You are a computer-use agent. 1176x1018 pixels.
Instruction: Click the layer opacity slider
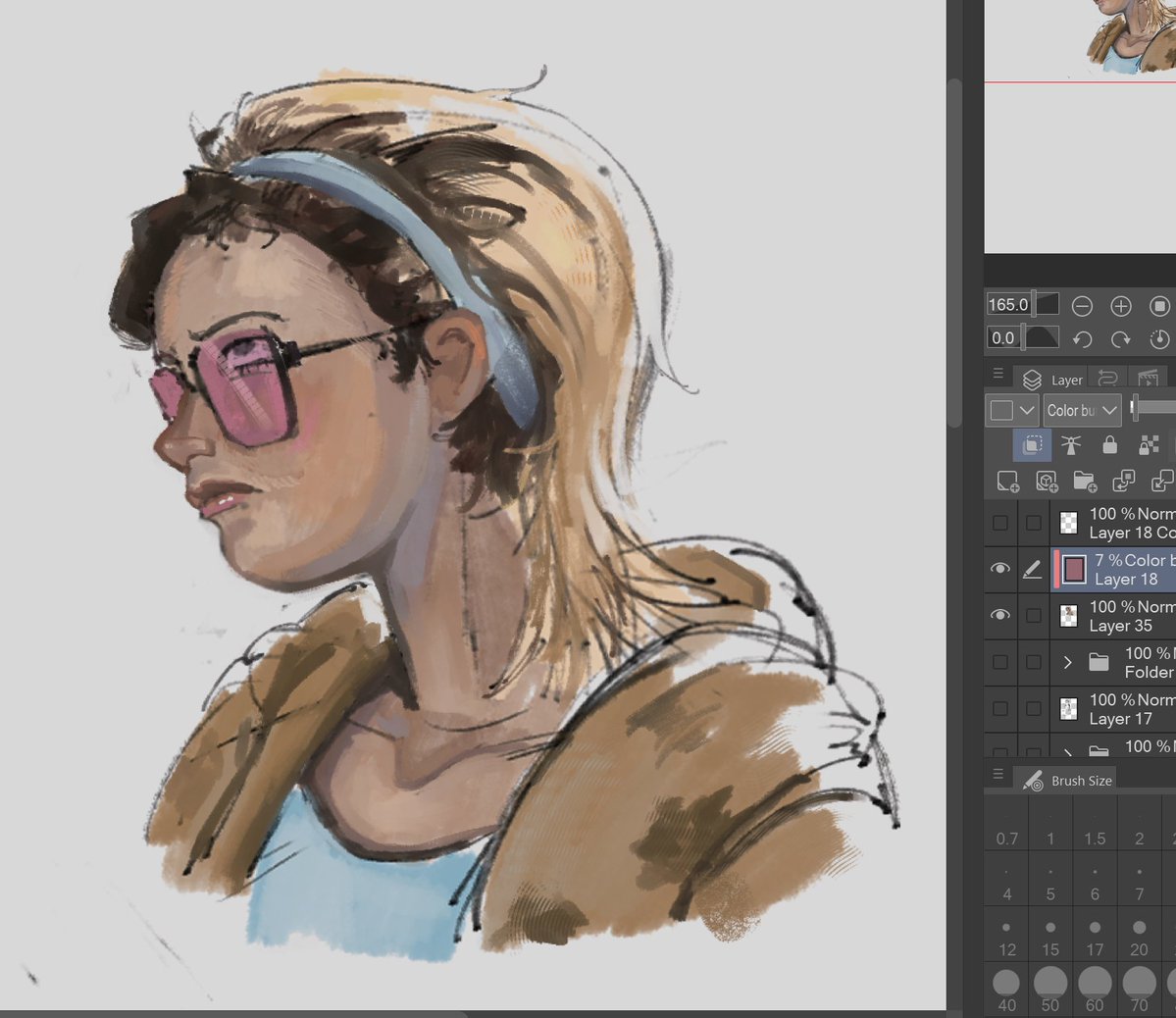click(1153, 409)
